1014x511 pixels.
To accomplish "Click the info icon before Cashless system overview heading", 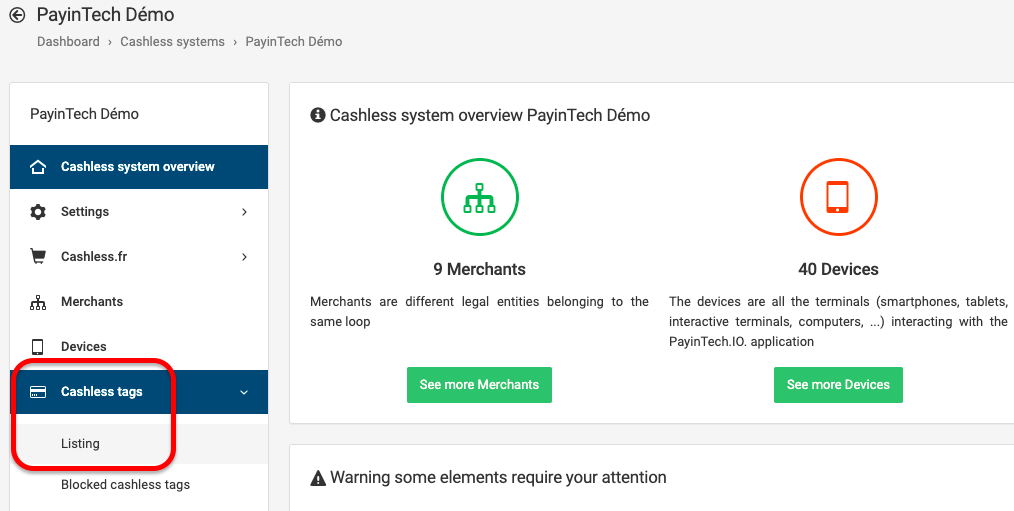I will (x=318, y=115).
